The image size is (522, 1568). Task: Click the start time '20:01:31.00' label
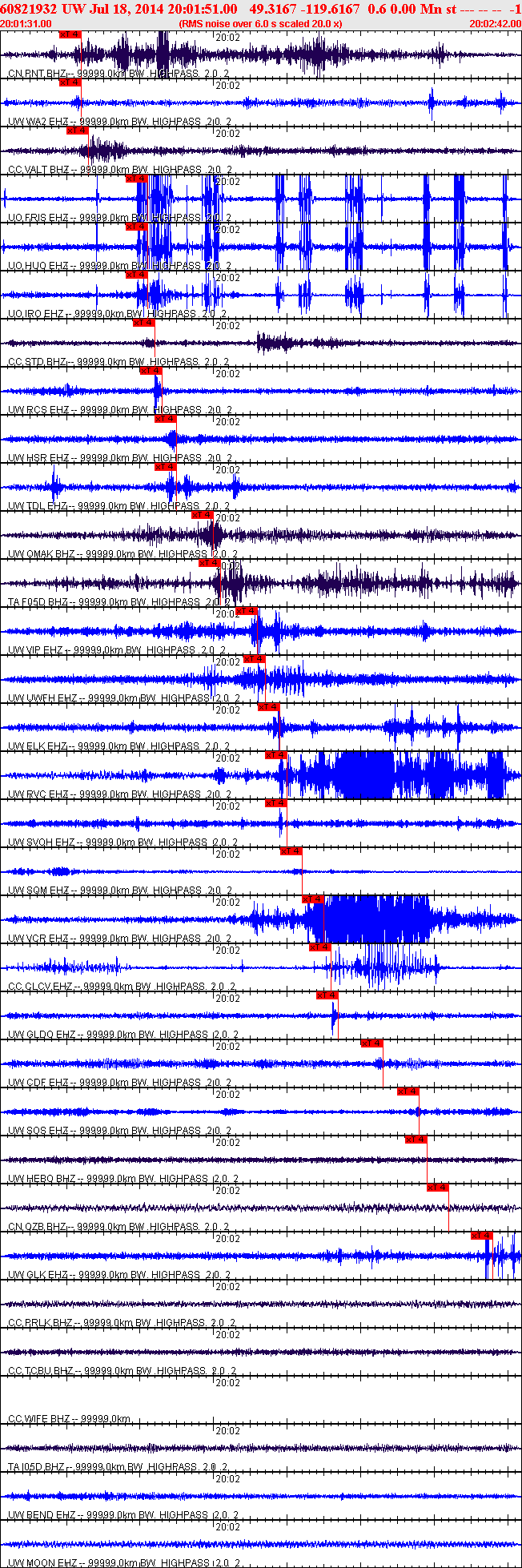[26, 24]
